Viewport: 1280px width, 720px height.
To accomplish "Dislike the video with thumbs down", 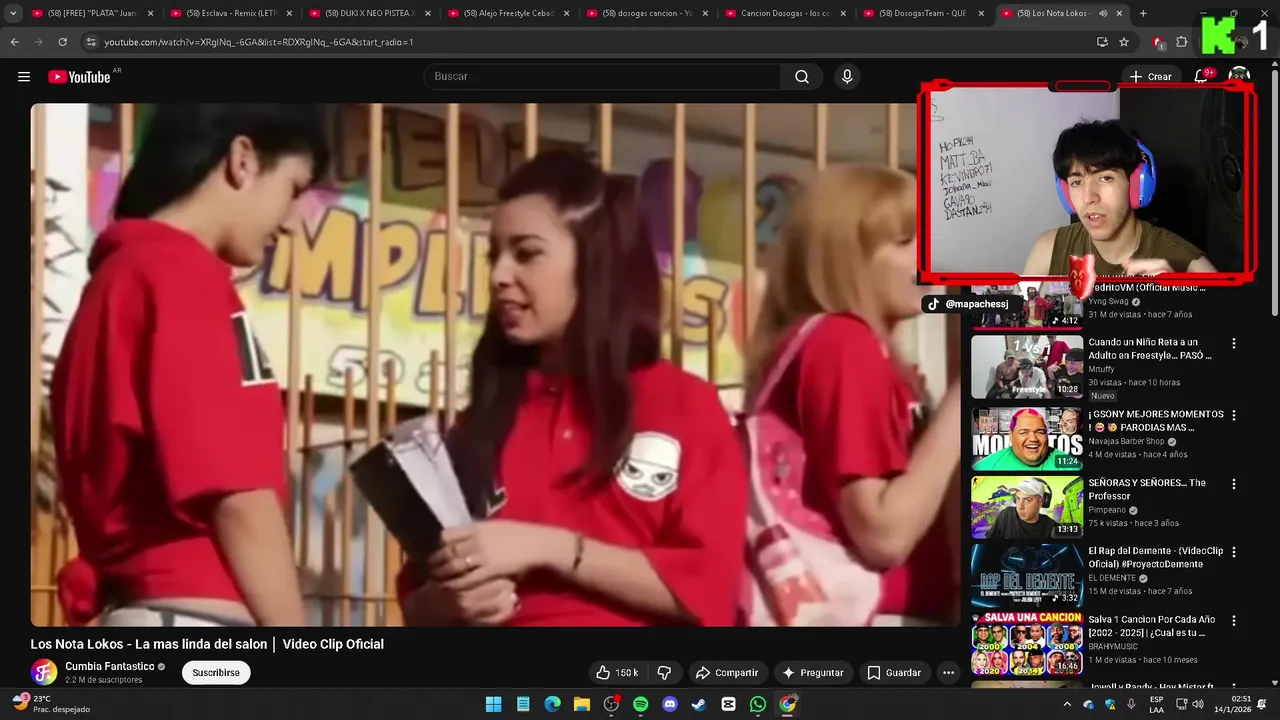I will tap(664, 673).
